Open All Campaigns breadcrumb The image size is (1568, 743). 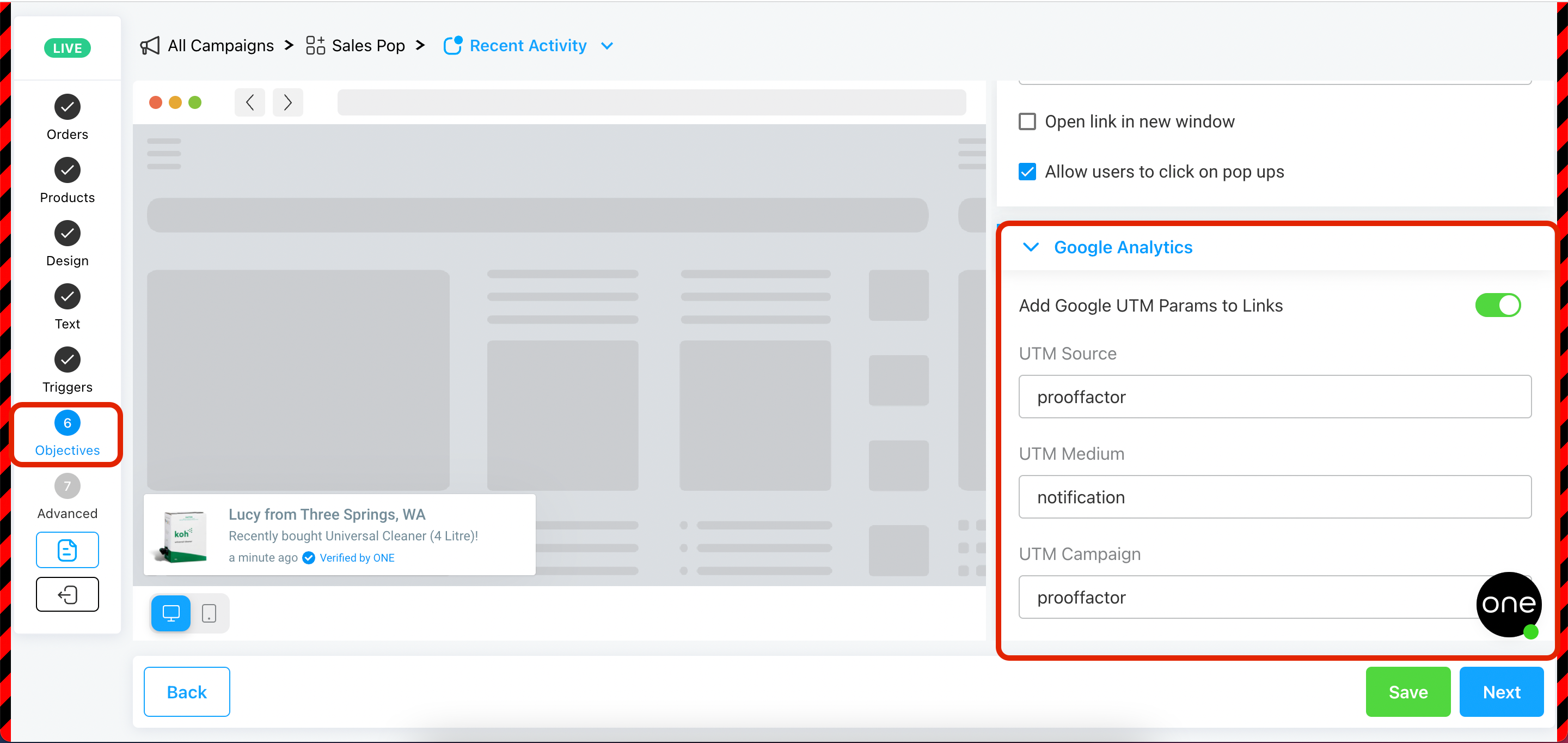pos(221,46)
